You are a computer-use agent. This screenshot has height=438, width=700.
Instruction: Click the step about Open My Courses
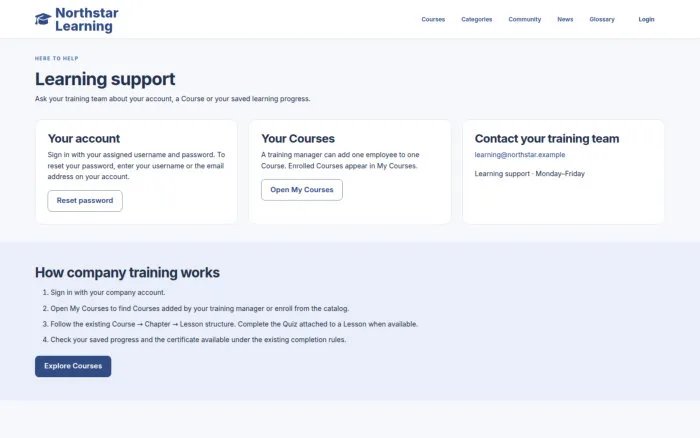pyautogui.click(x=200, y=309)
